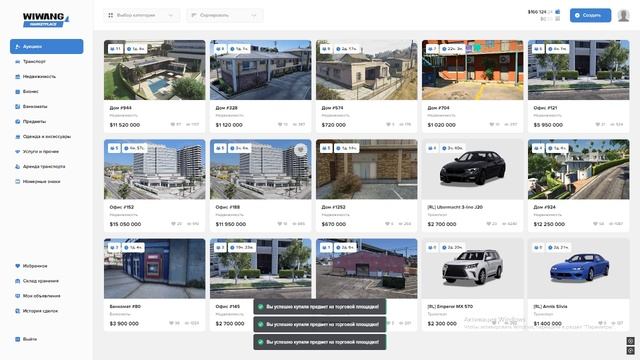
Task: Click the $720 000 price
Action: [333, 125]
